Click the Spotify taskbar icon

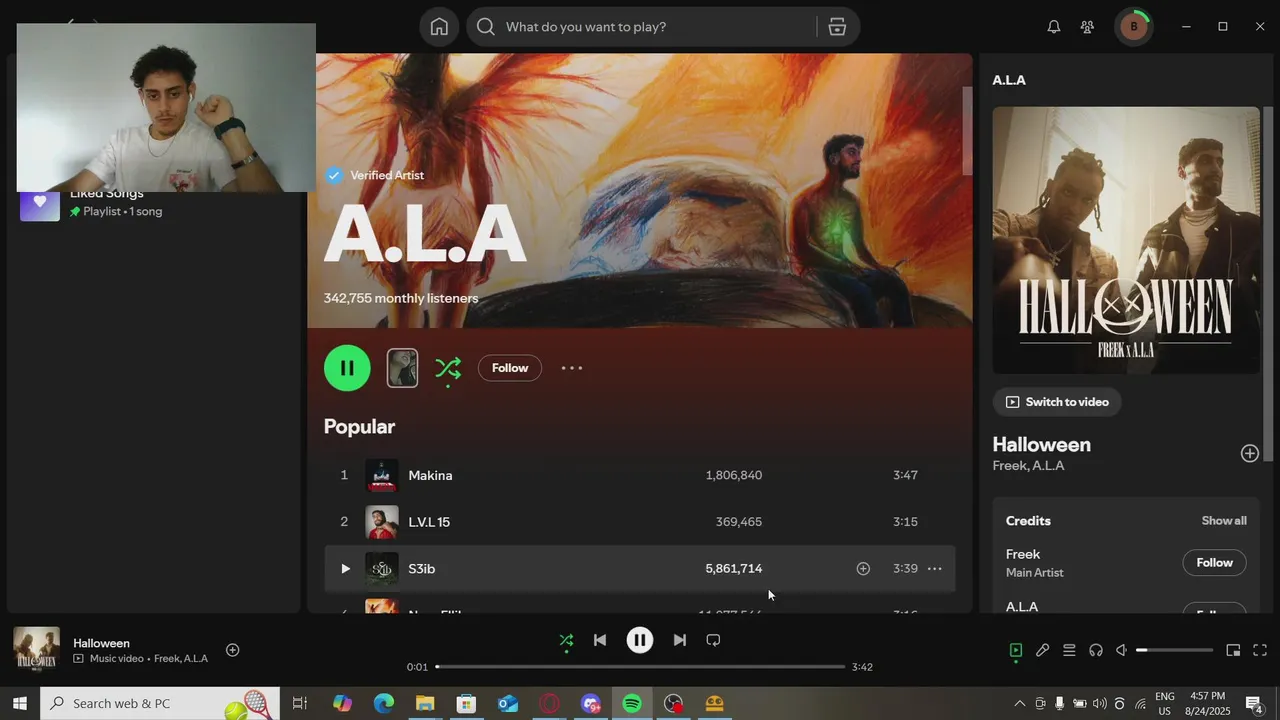point(632,703)
